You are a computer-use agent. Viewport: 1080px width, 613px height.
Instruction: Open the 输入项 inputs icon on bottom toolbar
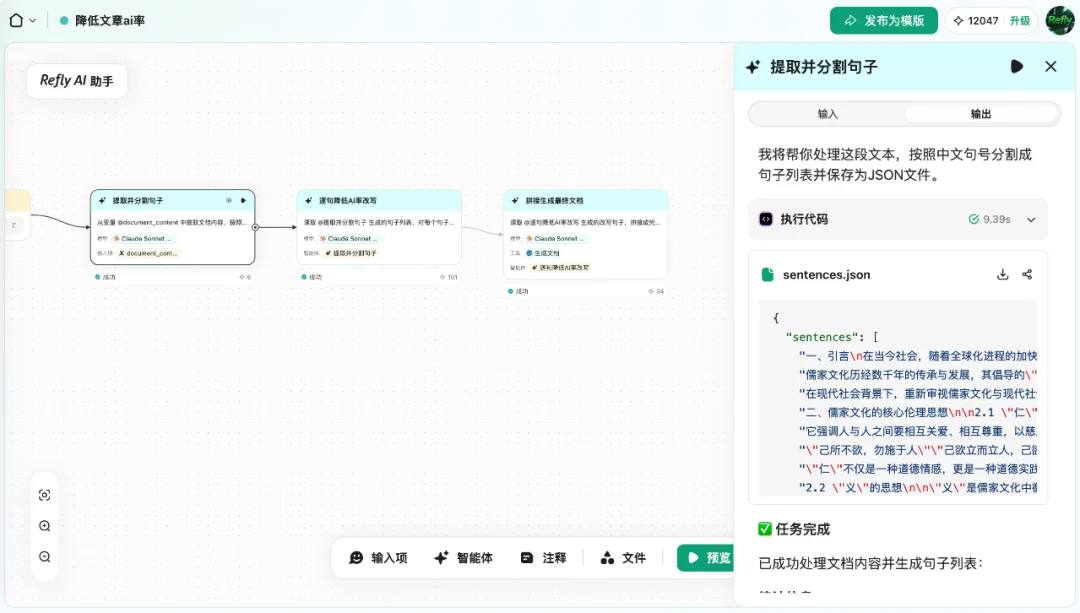pos(358,559)
